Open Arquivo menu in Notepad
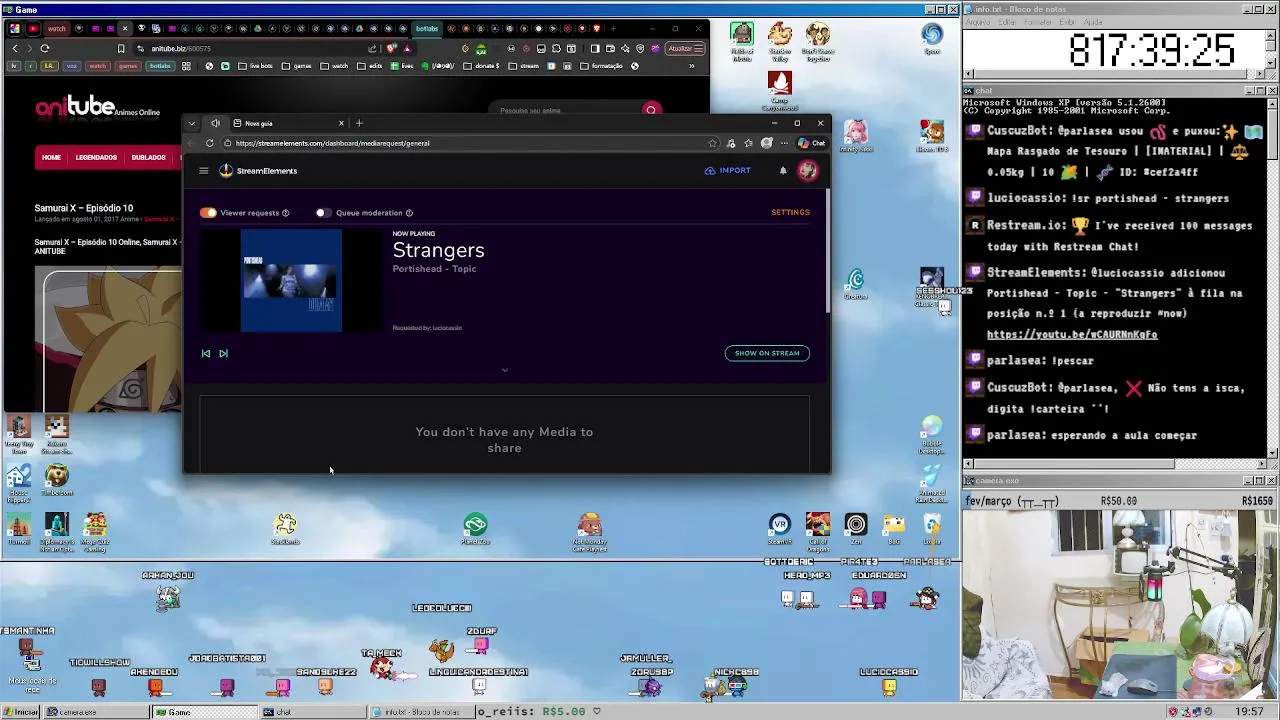1280x720 pixels. click(x=977, y=22)
